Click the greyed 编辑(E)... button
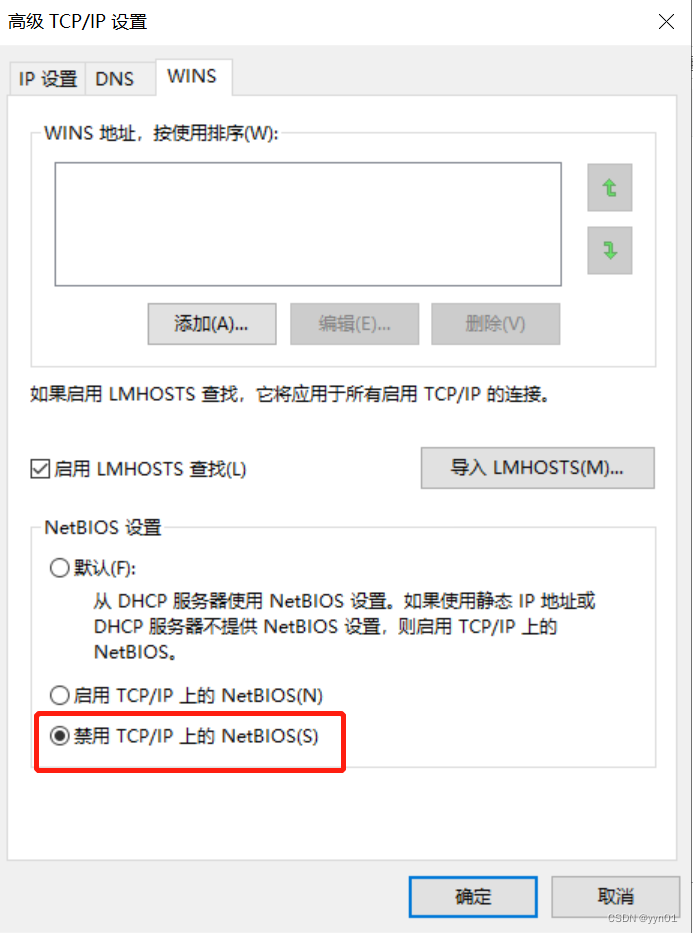Viewport: 693px width, 933px height. [x=355, y=324]
